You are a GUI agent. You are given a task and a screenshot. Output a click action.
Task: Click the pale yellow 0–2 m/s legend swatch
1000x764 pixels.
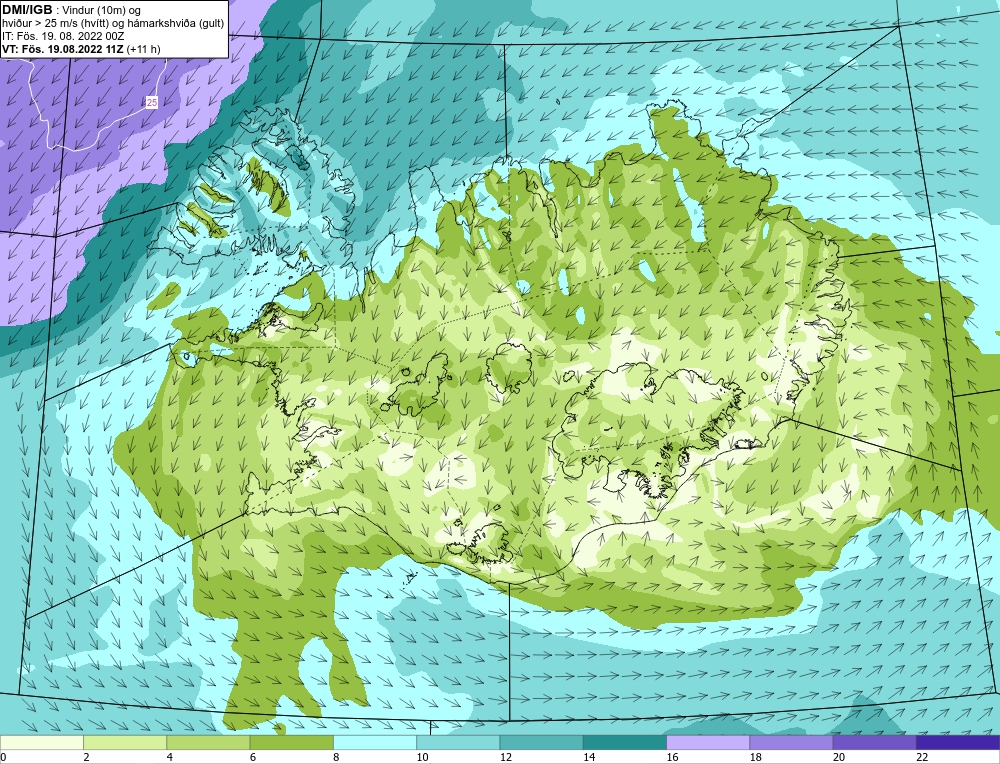42,742
